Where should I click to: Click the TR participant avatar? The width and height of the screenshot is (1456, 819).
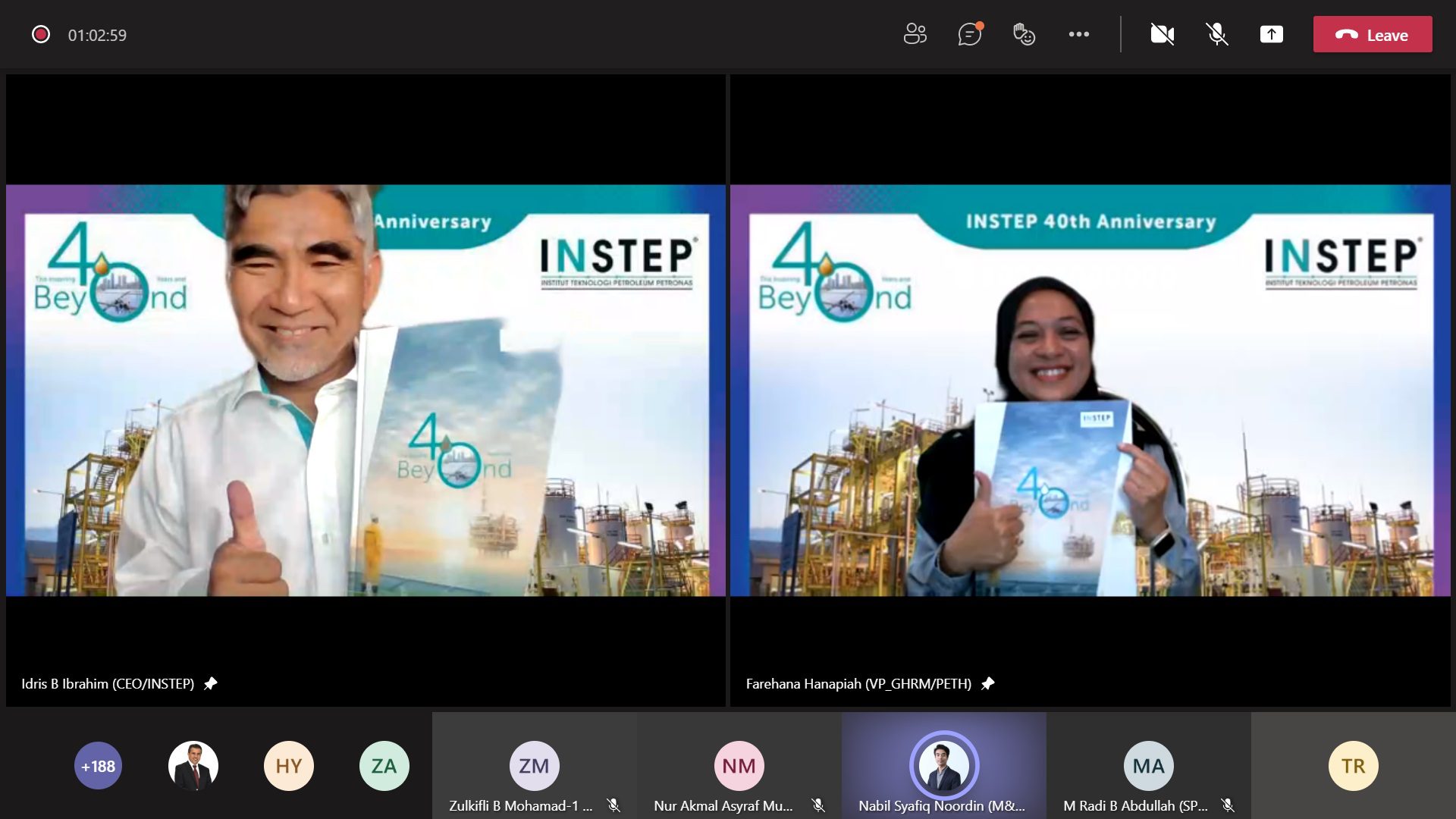coord(1354,766)
